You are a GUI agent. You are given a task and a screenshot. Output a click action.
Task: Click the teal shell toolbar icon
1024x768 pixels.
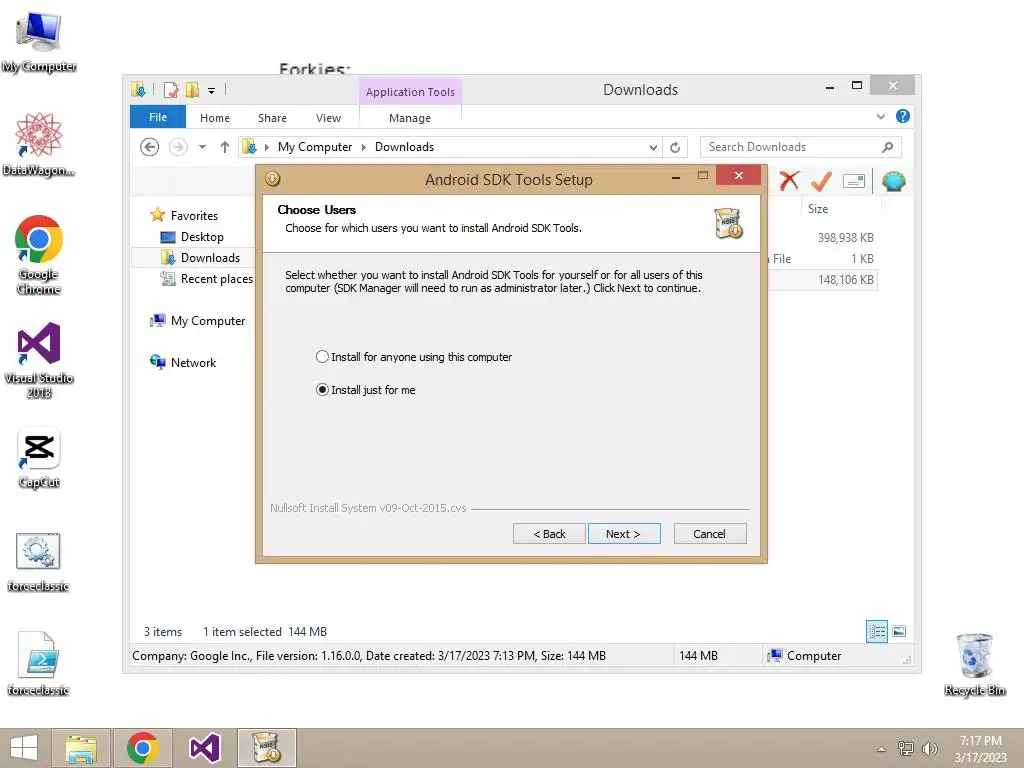pyautogui.click(x=893, y=181)
